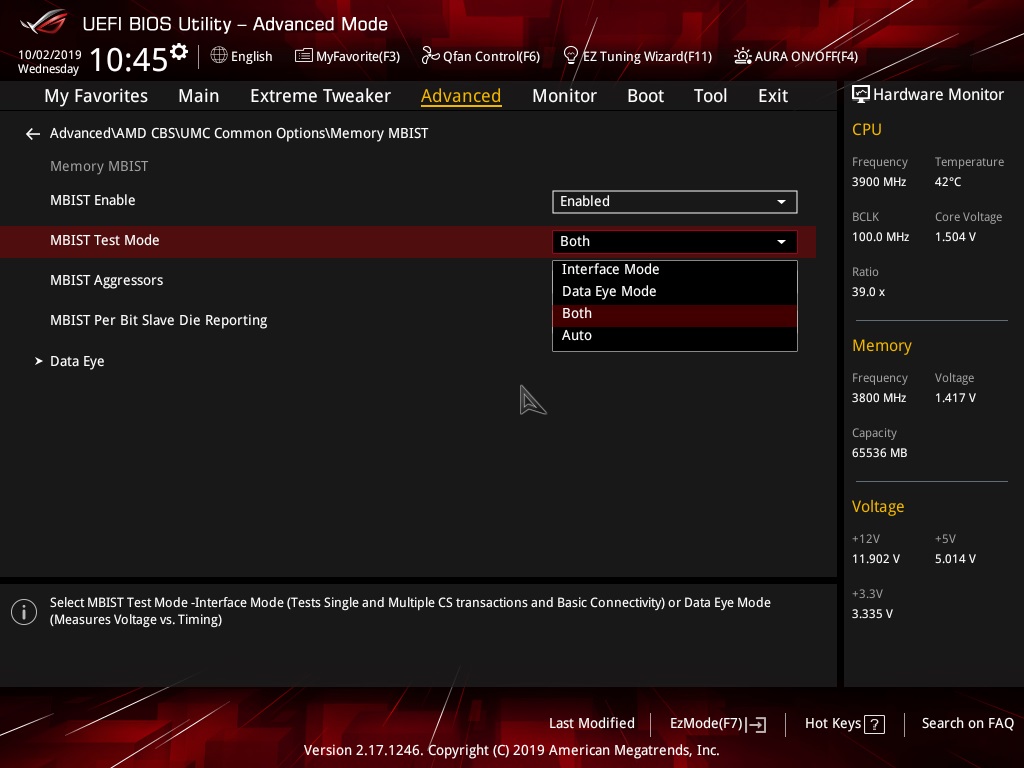Click the info icon beside help text

[x=24, y=612]
